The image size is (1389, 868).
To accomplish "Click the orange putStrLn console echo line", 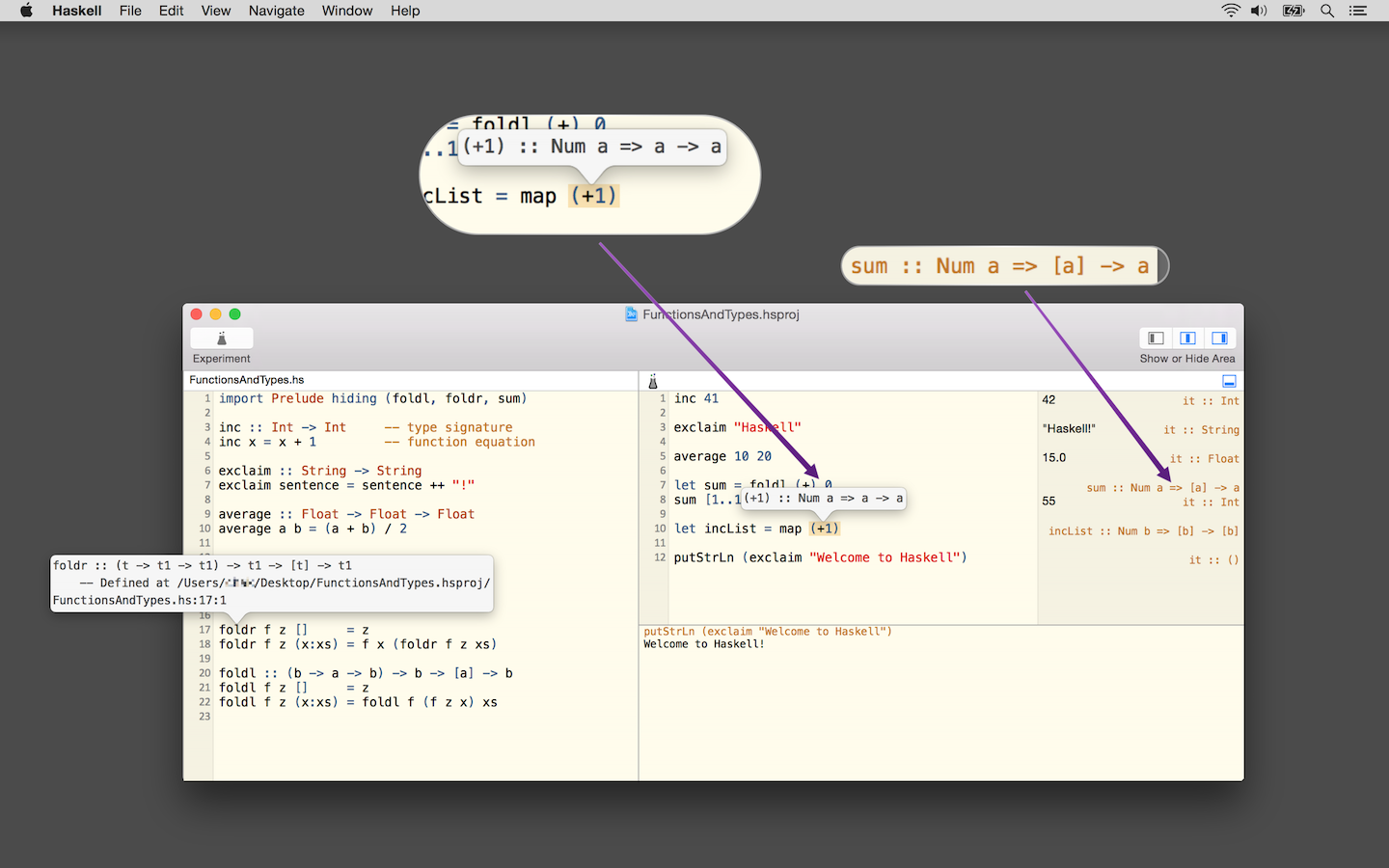I will 768,632.
